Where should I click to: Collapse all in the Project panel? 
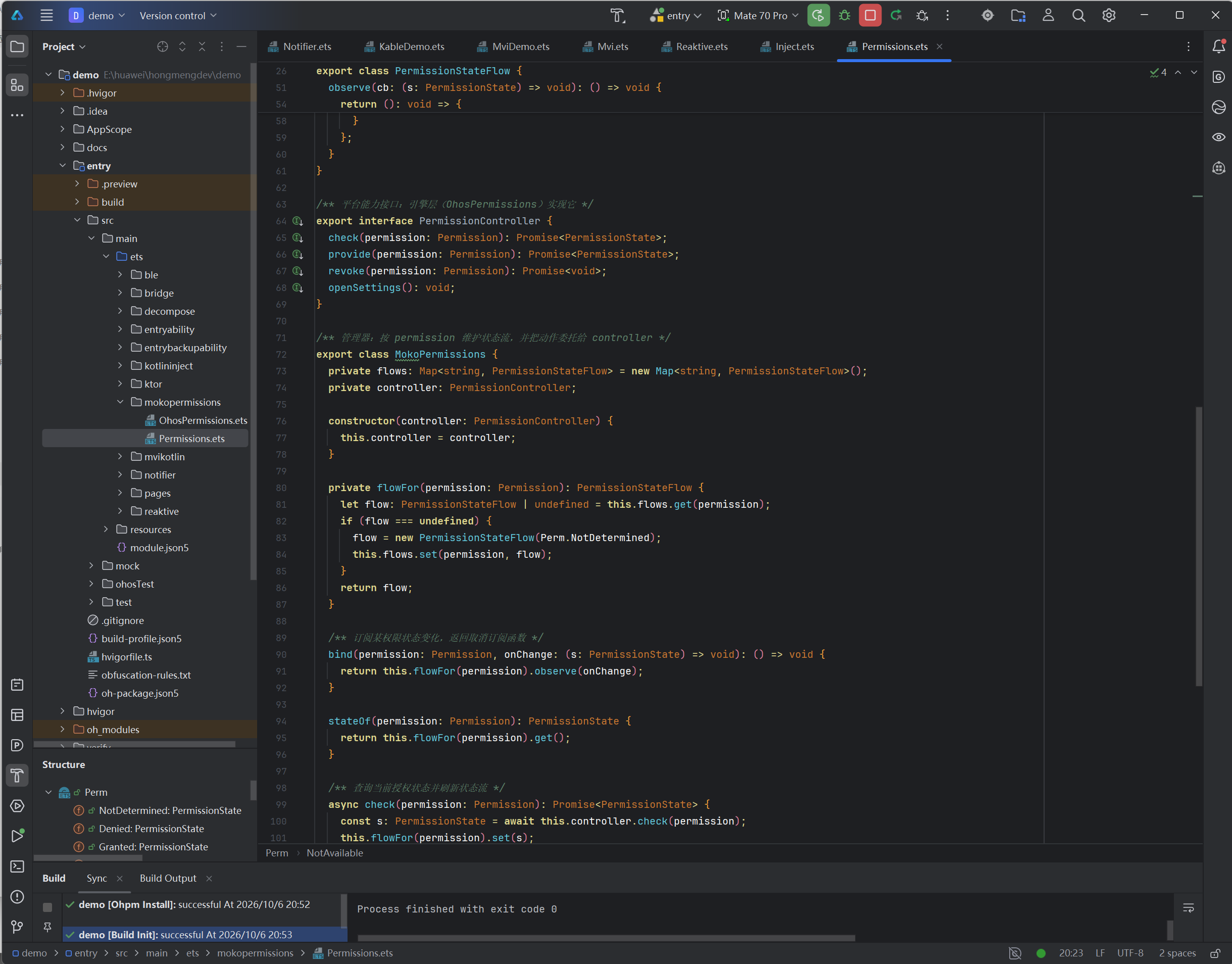click(x=202, y=47)
